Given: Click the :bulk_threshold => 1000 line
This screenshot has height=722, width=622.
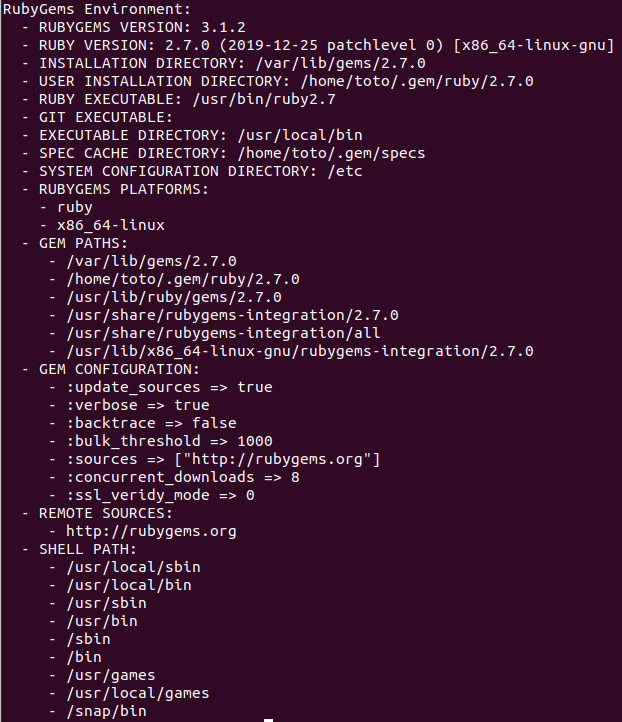Looking at the screenshot, I should (x=169, y=441).
